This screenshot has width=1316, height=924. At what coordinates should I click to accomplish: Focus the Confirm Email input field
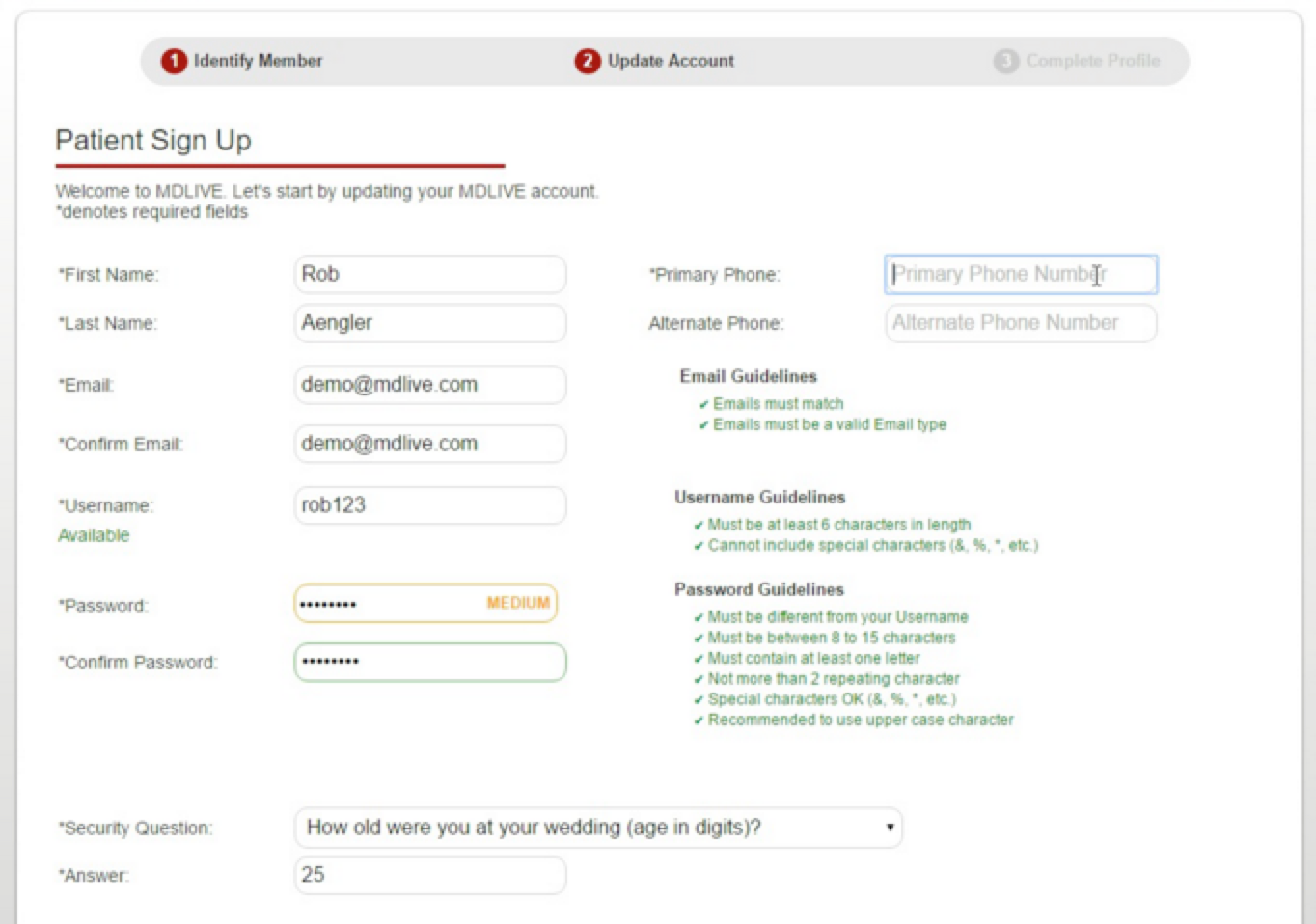click(x=430, y=444)
